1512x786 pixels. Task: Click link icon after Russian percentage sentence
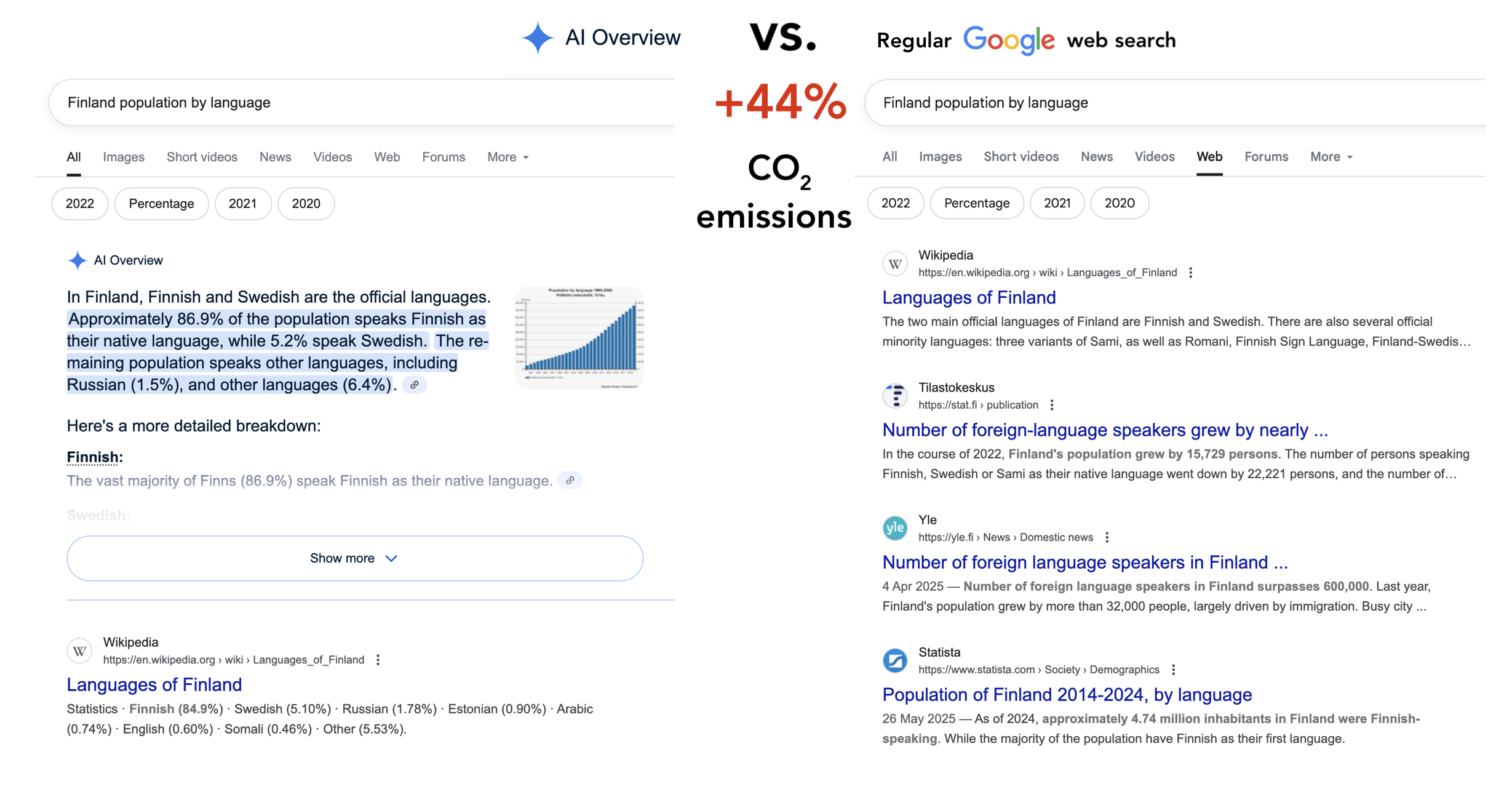click(x=415, y=385)
